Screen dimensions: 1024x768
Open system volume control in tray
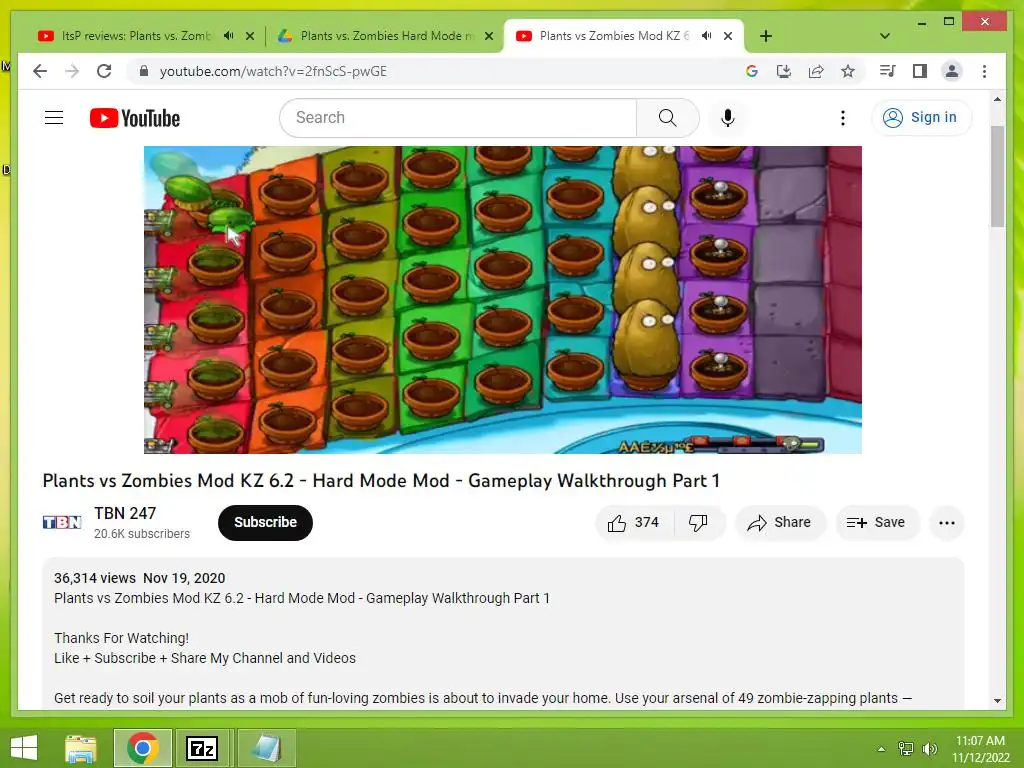(x=929, y=749)
